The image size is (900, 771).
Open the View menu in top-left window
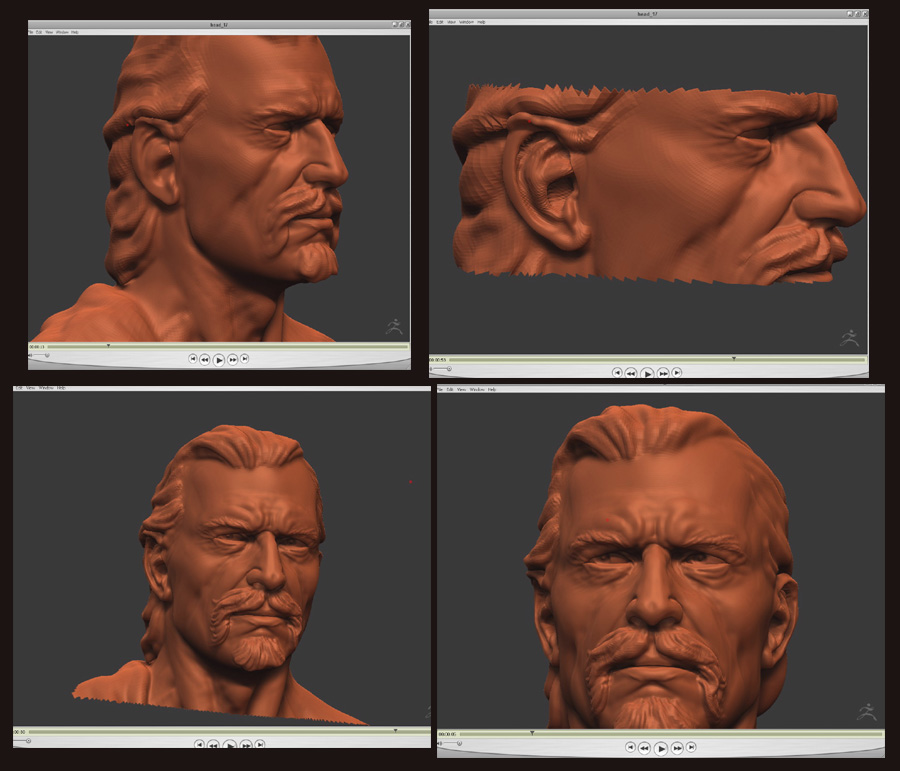[x=49, y=32]
